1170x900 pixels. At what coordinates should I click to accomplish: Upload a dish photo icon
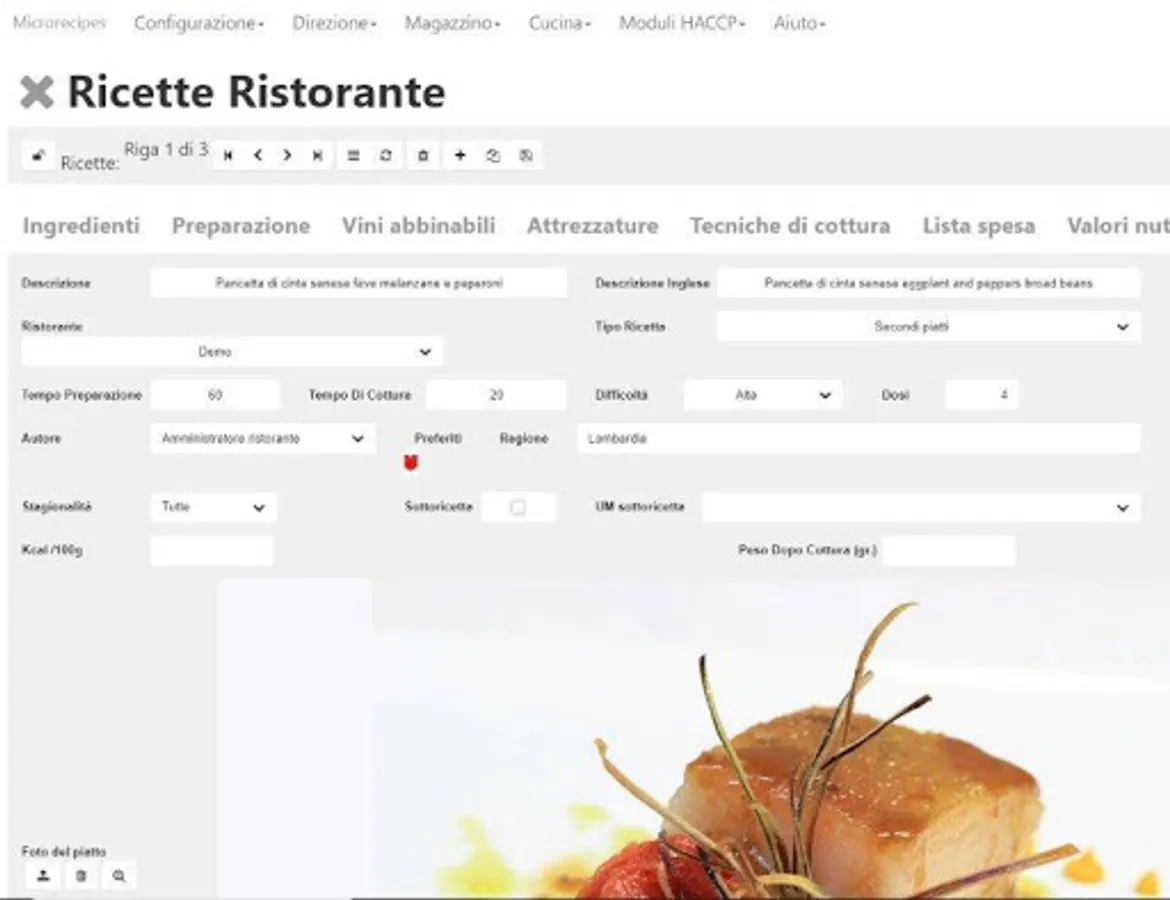tap(43, 876)
